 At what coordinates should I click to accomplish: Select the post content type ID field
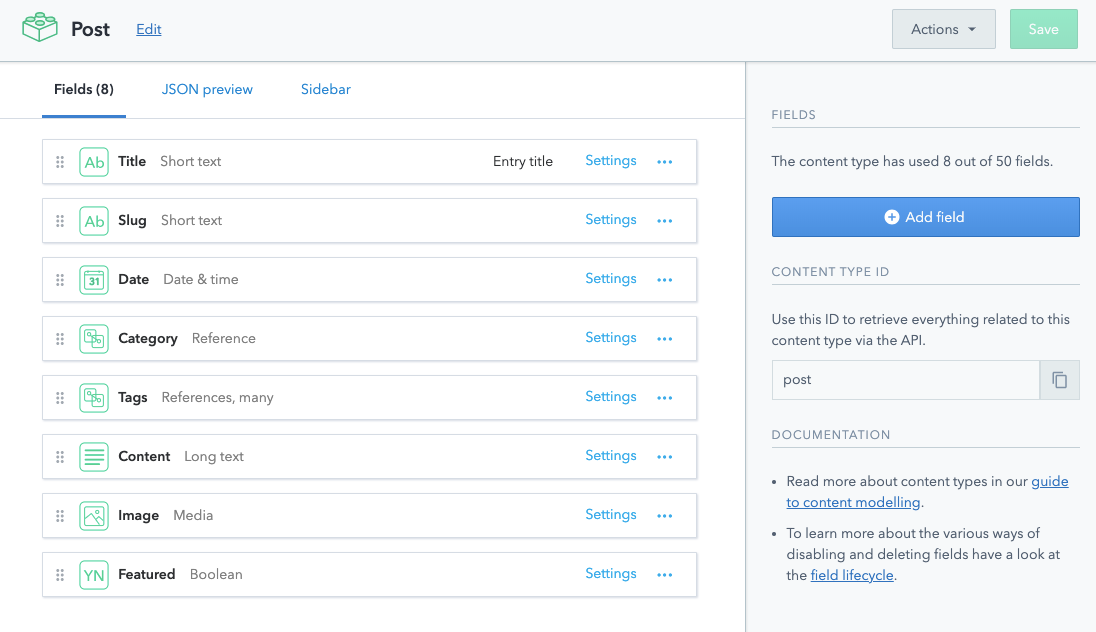[905, 380]
